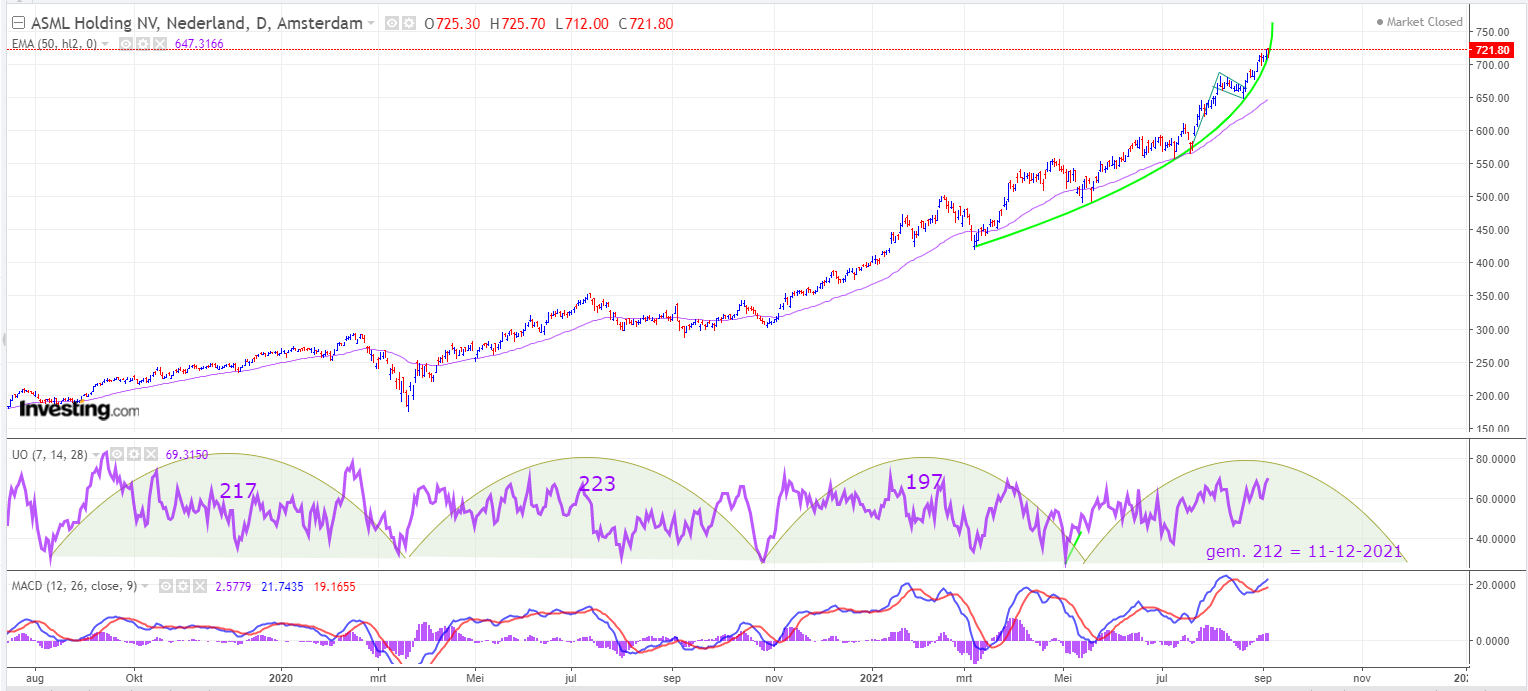1528x691 pixels.
Task: Toggle visibility of the UO indicator
Action: pos(116,454)
